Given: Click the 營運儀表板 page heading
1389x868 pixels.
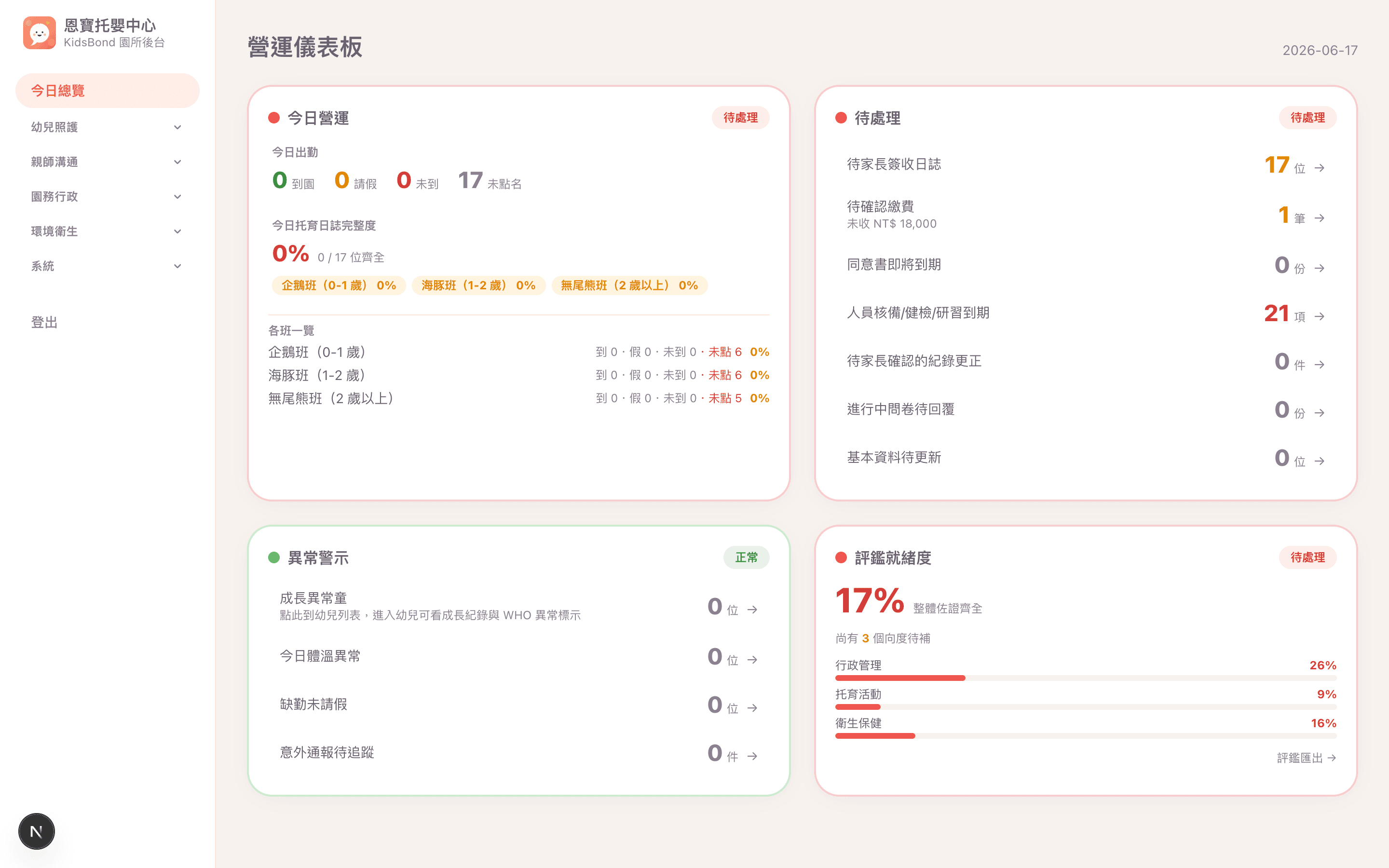Looking at the screenshot, I should [x=305, y=47].
